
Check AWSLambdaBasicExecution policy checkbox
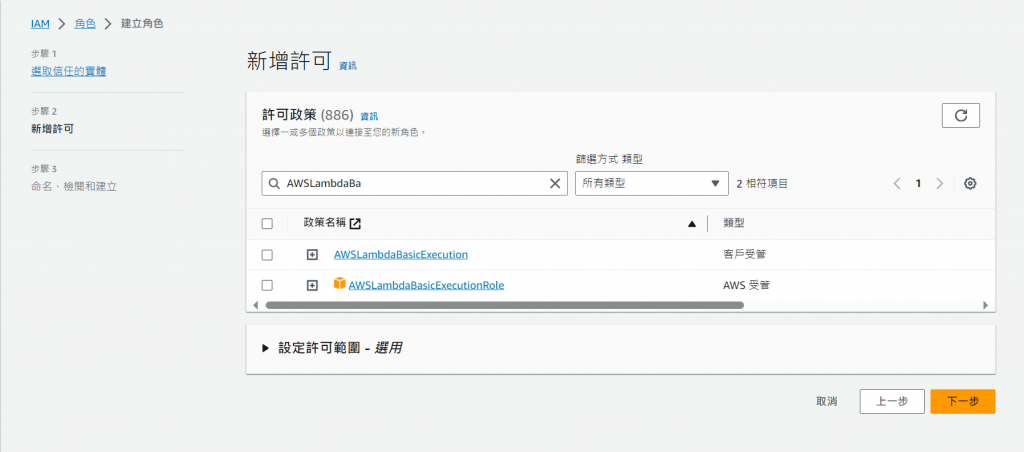coord(267,255)
